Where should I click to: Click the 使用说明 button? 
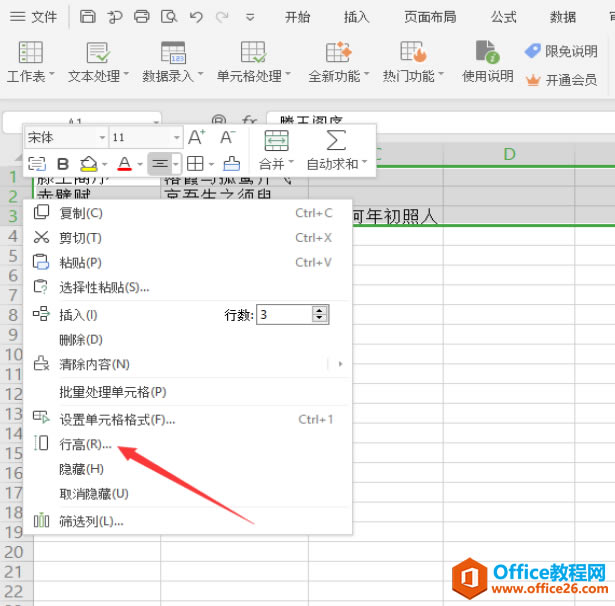tap(488, 62)
